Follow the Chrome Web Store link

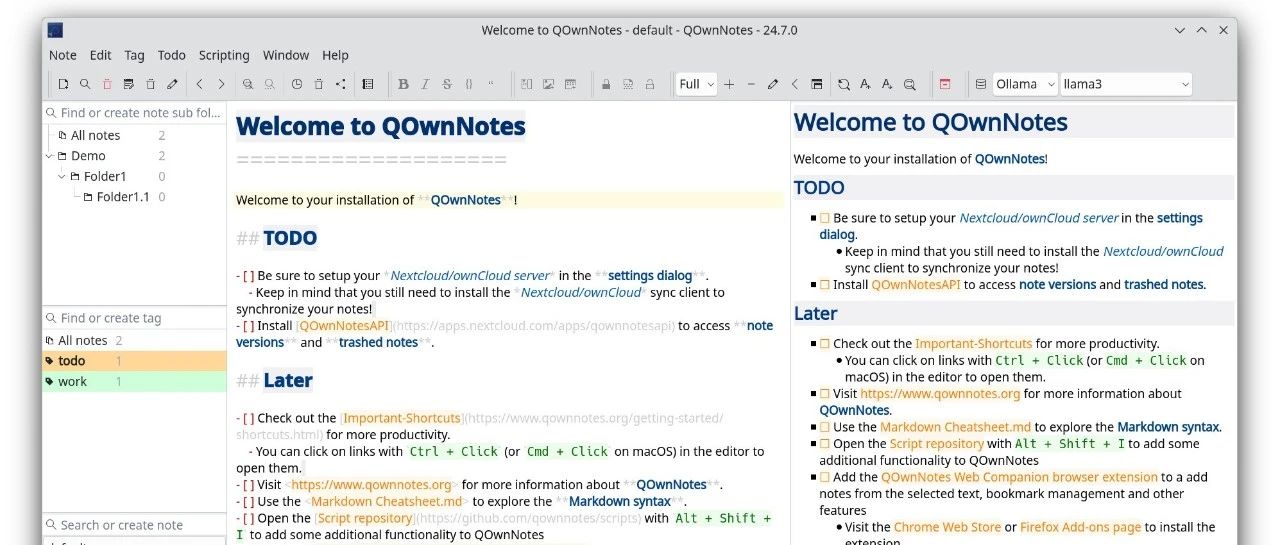coord(948,527)
